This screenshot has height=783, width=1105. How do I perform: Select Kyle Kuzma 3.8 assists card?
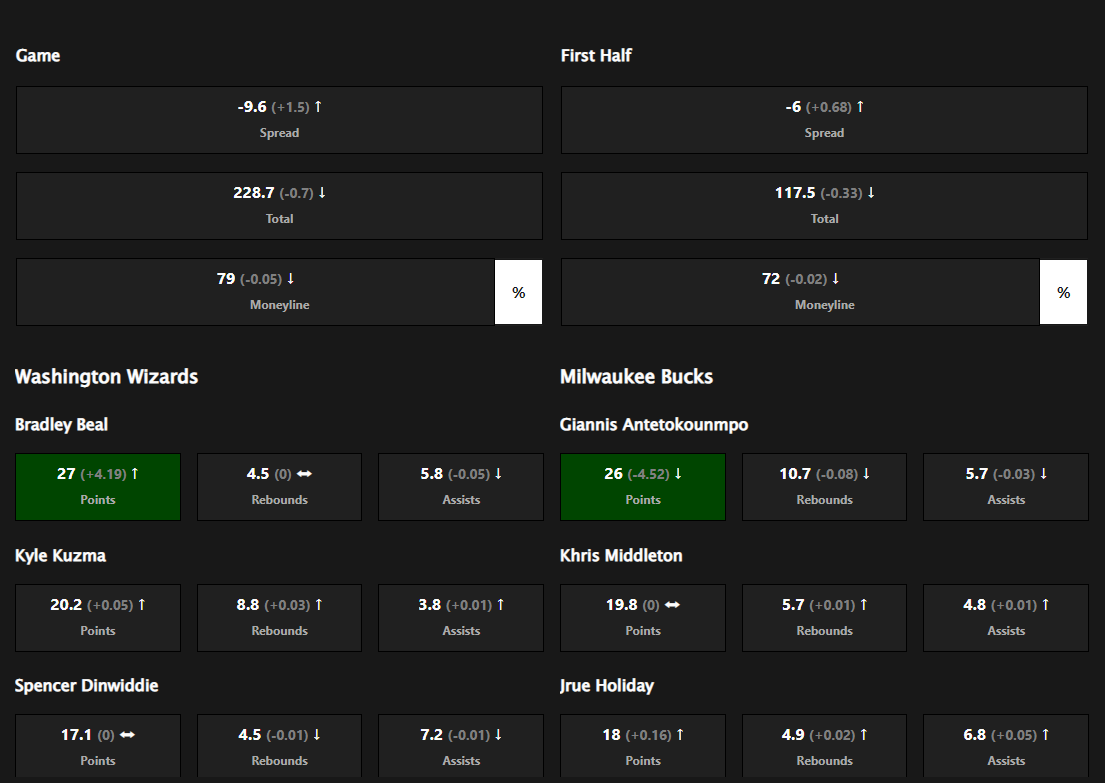[x=461, y=617]
